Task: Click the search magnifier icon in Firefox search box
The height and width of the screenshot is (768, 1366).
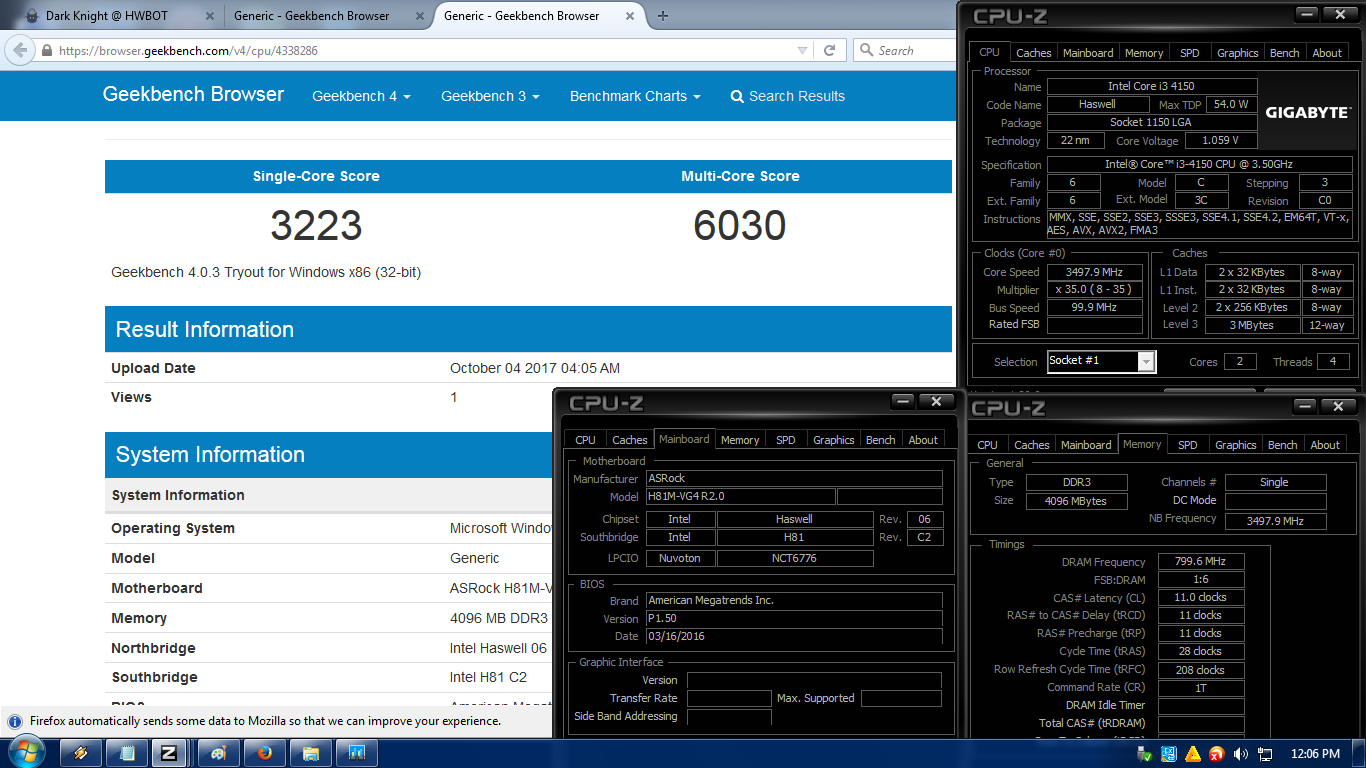Action: 866,50
